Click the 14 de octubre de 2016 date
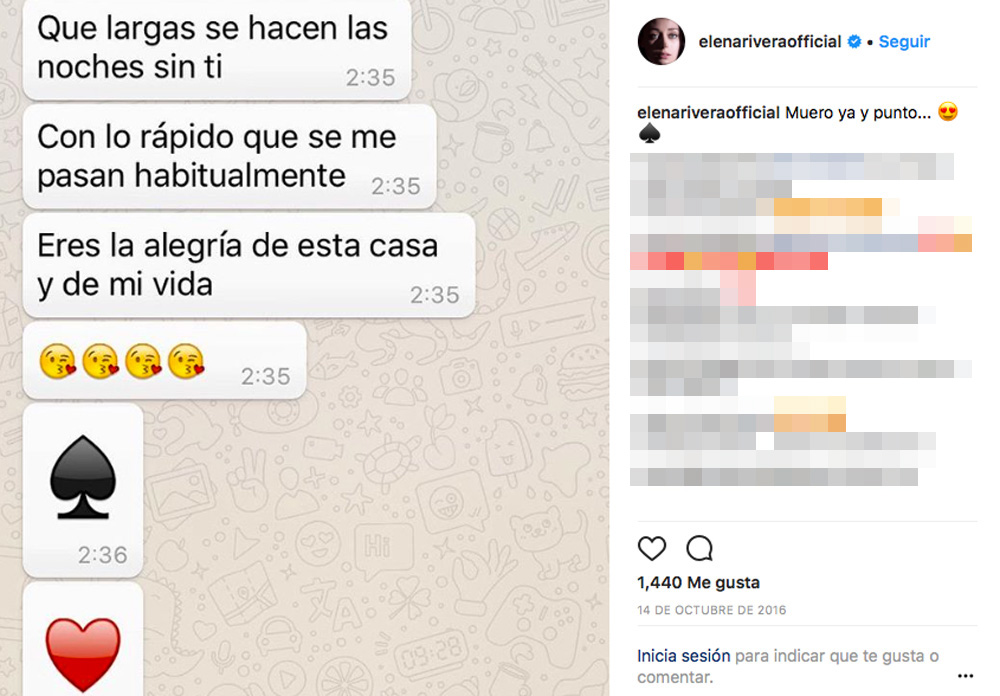This screenshot has height=696, width=1000. (711, 610)
